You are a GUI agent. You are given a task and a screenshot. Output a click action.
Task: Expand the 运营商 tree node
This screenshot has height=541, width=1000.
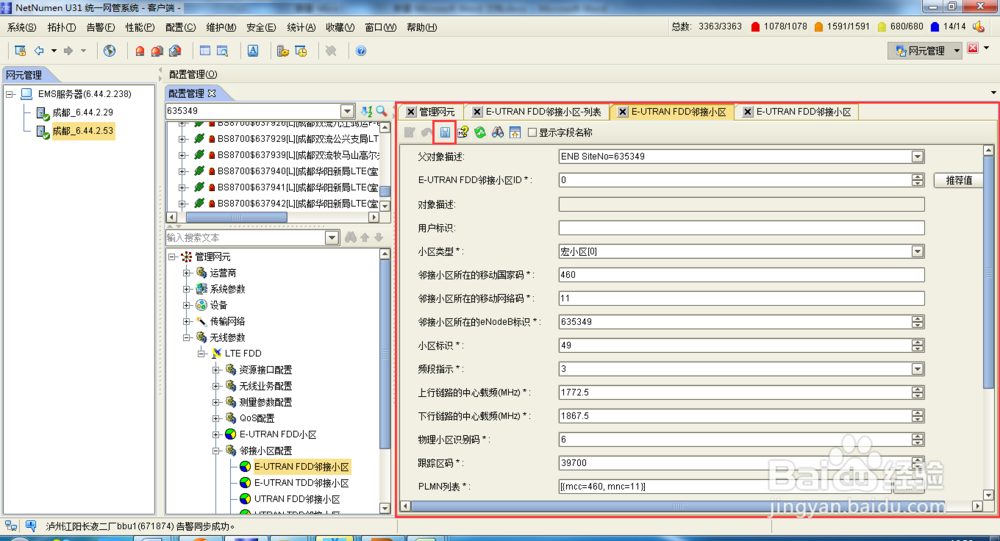coord(186,273)
